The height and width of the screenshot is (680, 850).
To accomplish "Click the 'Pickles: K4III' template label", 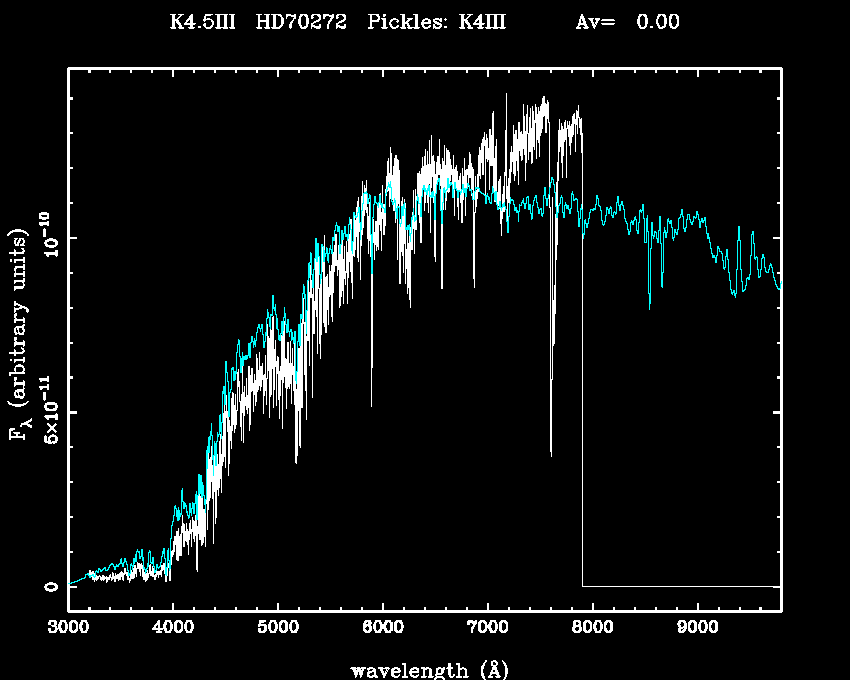I will 436,22.
